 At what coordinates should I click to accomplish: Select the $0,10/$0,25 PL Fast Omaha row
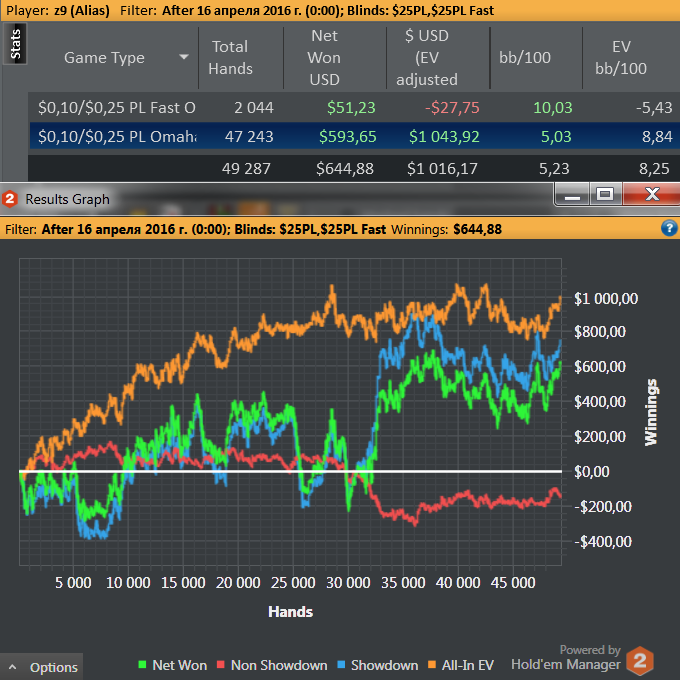tap(354, 107)
